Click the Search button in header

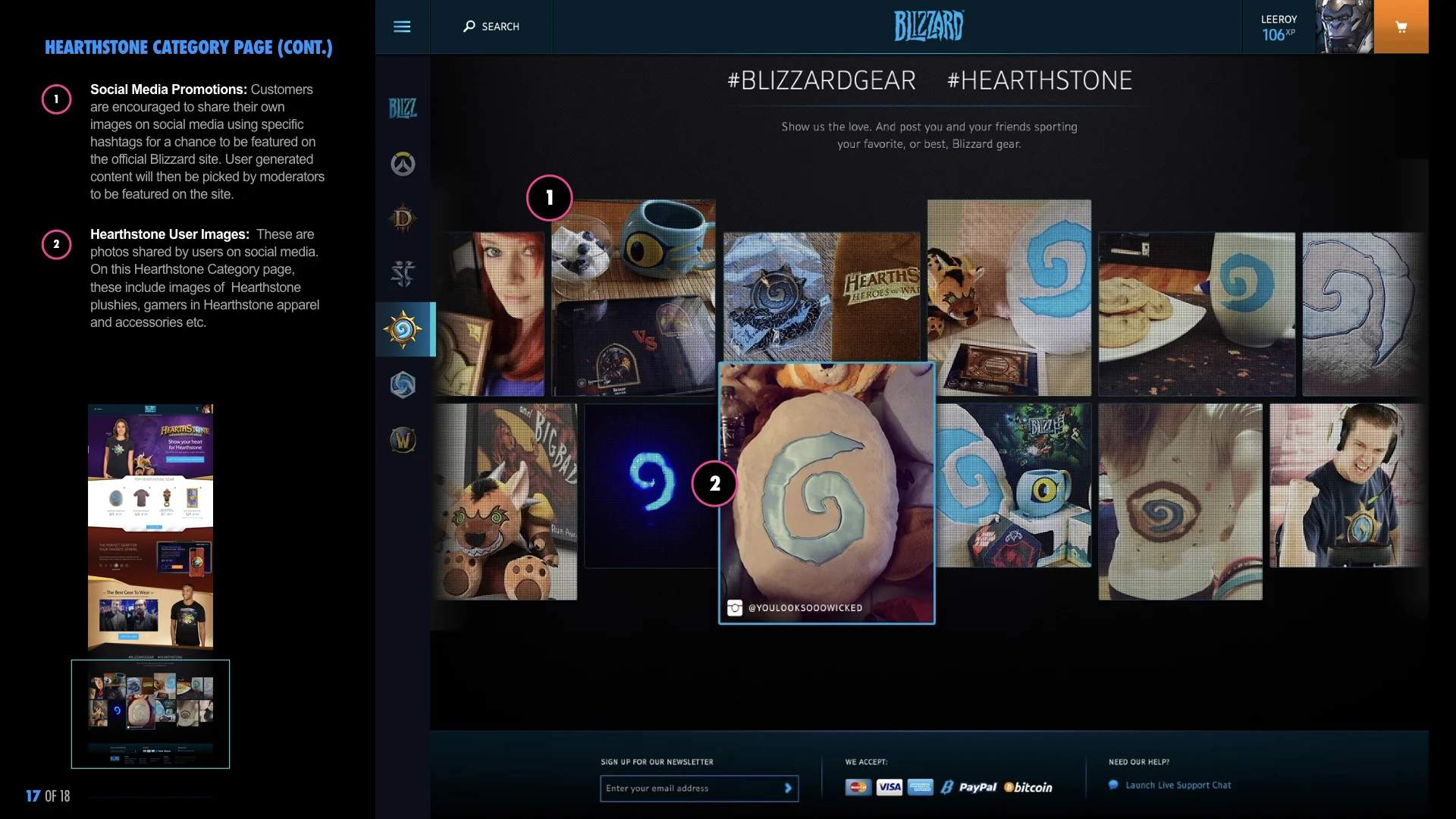click(x=491, y=27)
